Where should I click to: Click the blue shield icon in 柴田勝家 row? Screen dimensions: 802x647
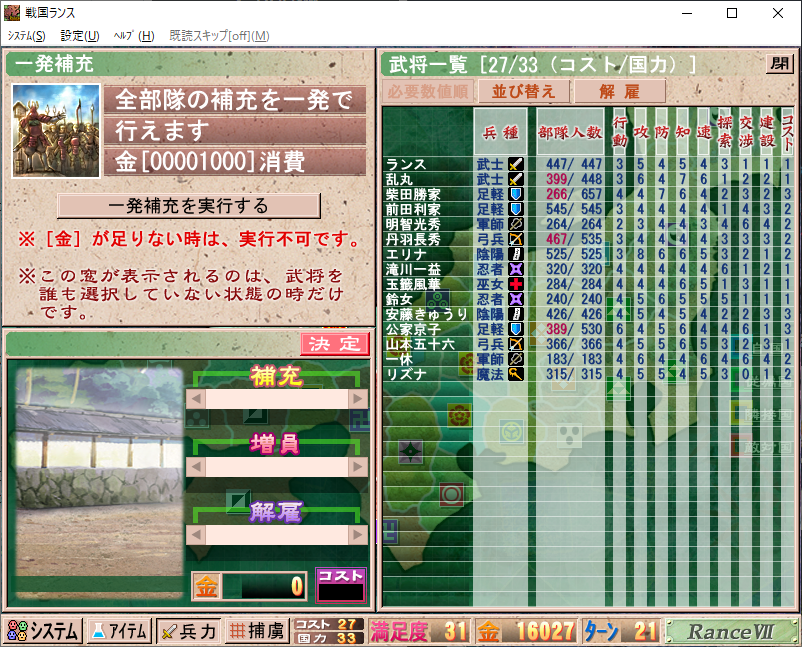516,194
